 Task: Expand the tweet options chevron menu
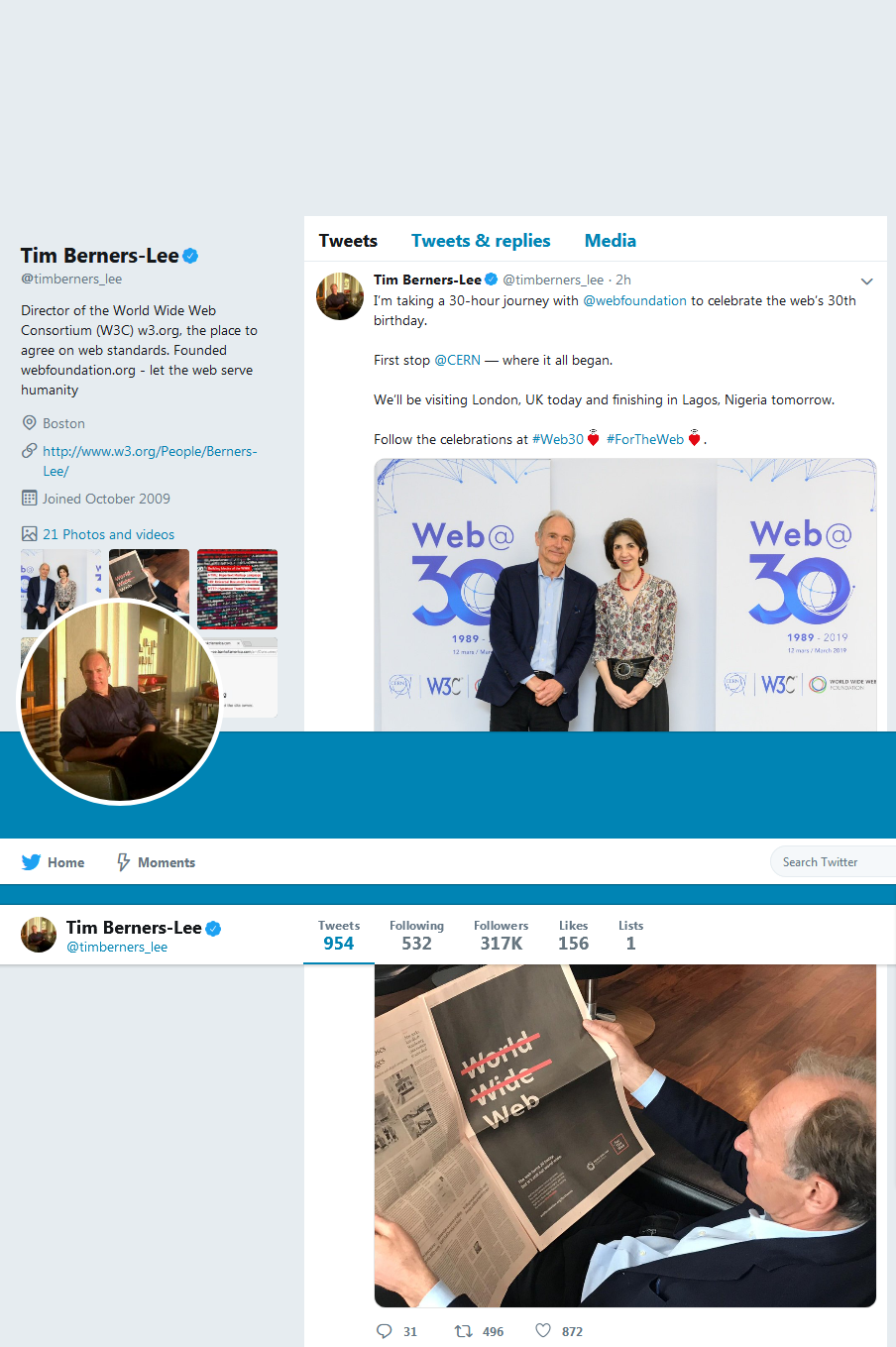tap(866, 281)
